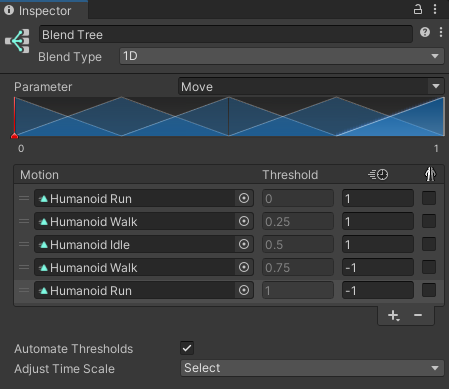Viewport: 449px width, 389px height.
Task: Click the Automate Thresholds label
Action: tap(74, 349)
